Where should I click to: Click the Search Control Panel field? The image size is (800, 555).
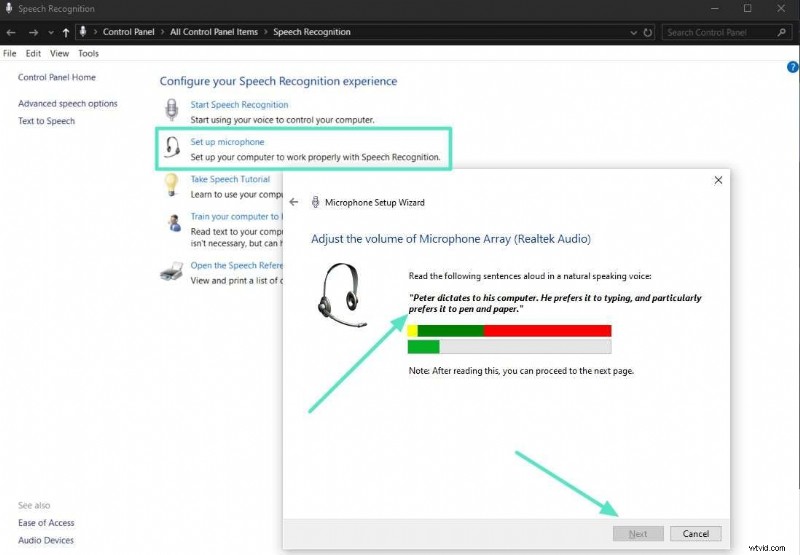click(720, 32)
